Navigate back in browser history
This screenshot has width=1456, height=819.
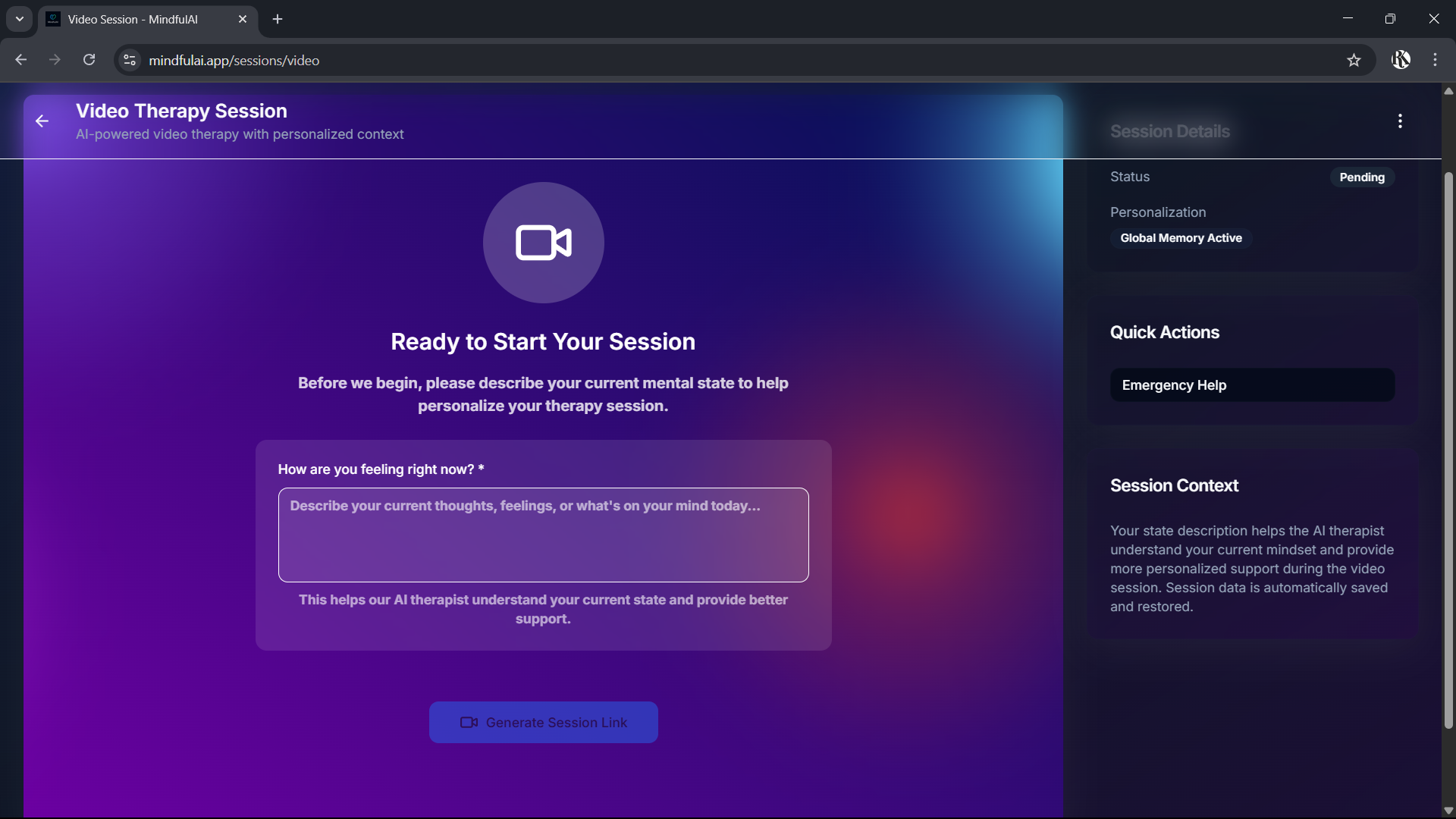pyautogui.click(x=20, y=61)
